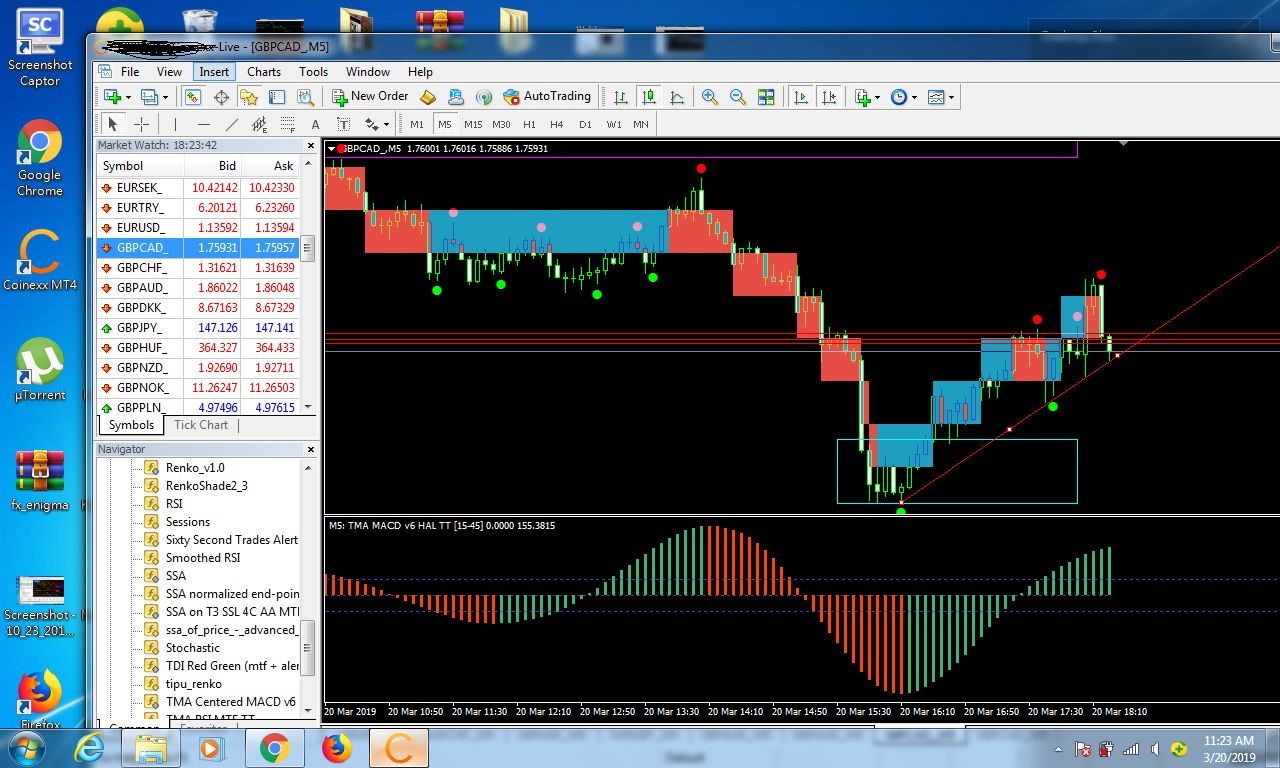
Task: Open the View menu
Action: tap(169, 72)
